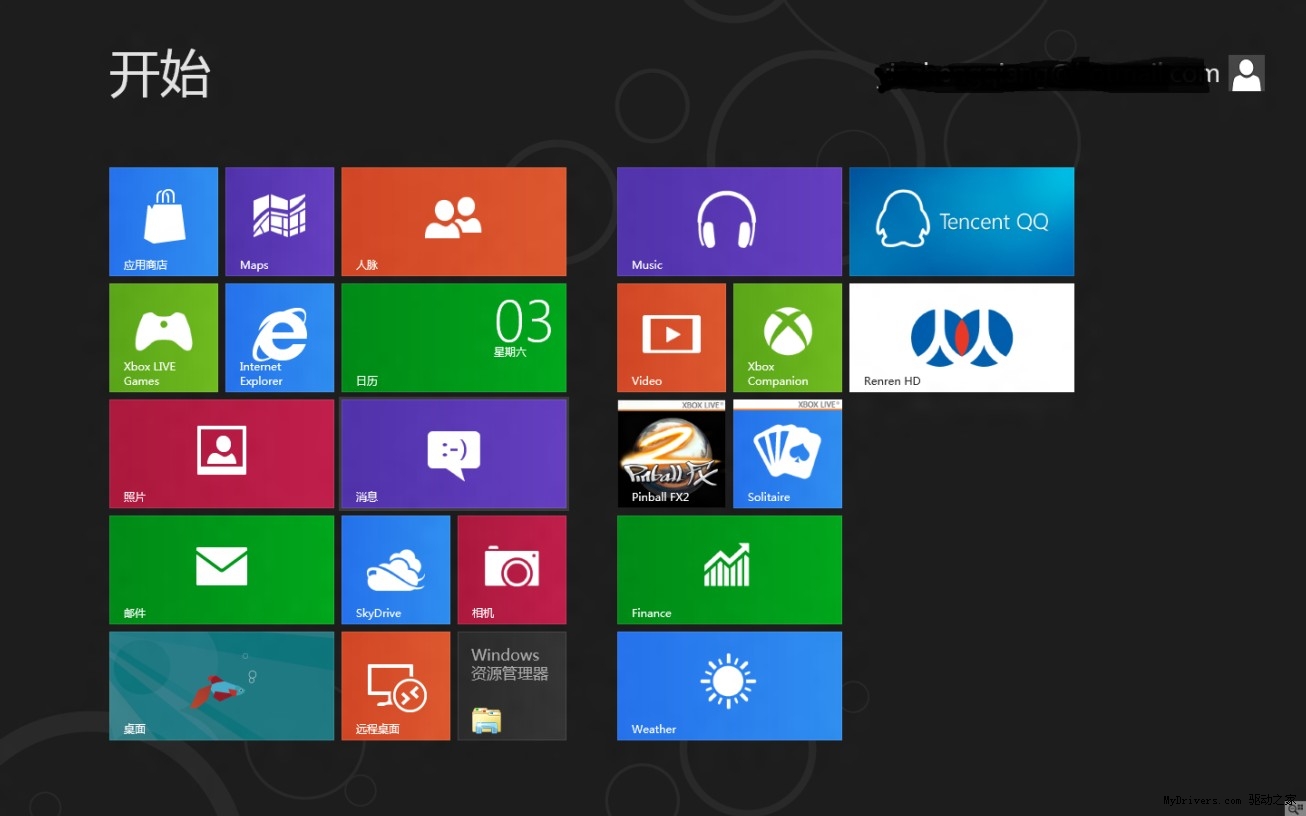Open the 日历 Calendar tile

click(x=454, y=338)
